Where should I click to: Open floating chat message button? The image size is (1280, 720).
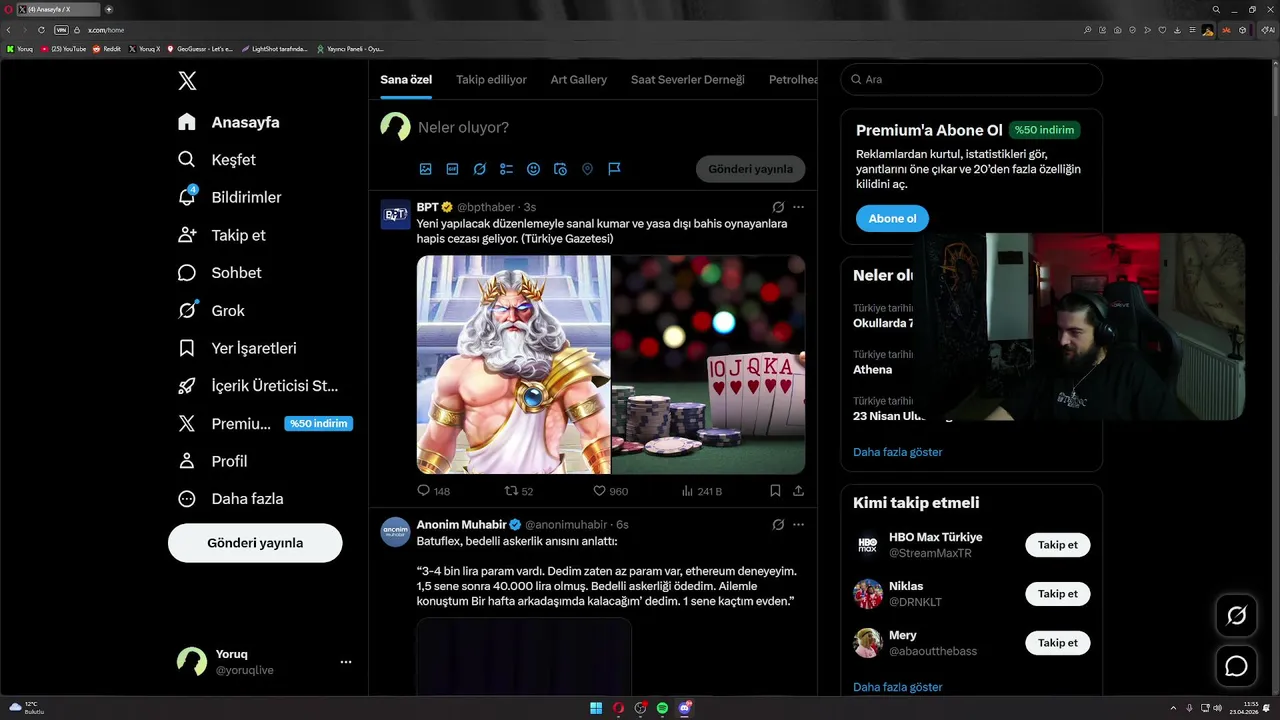pos(1236,666)
